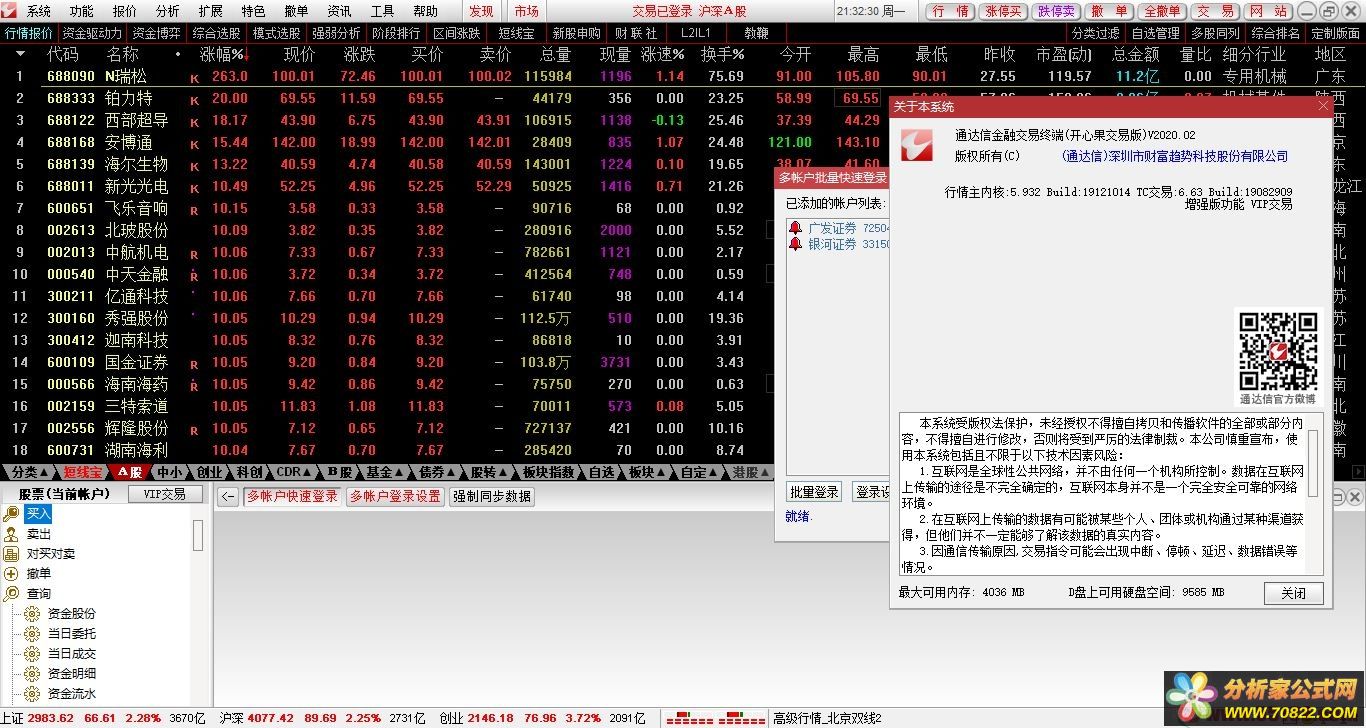Switch to the 资金驱动力 tab
This screenshot has width=1366, height=728.
(92, 33)
